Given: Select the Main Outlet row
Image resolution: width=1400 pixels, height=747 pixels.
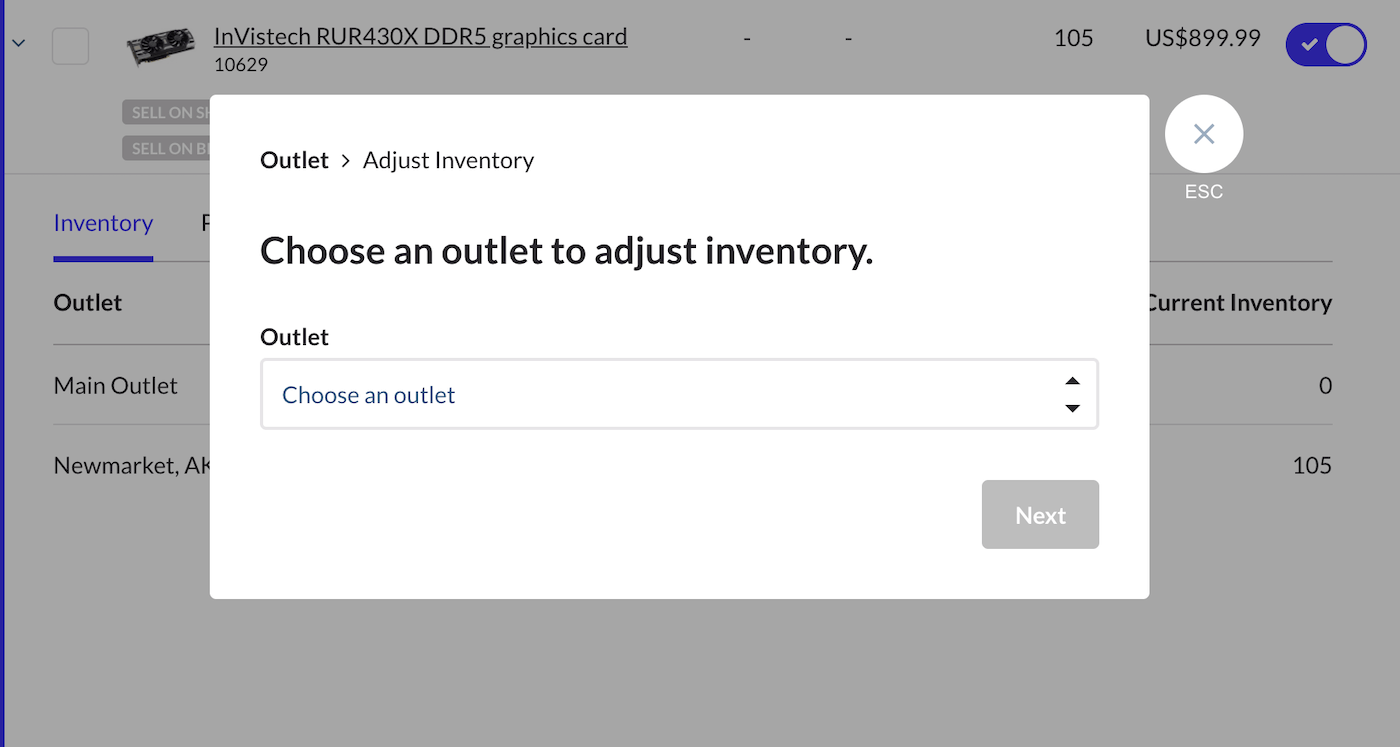Looking at the screenshot, I should pos(116,386).
